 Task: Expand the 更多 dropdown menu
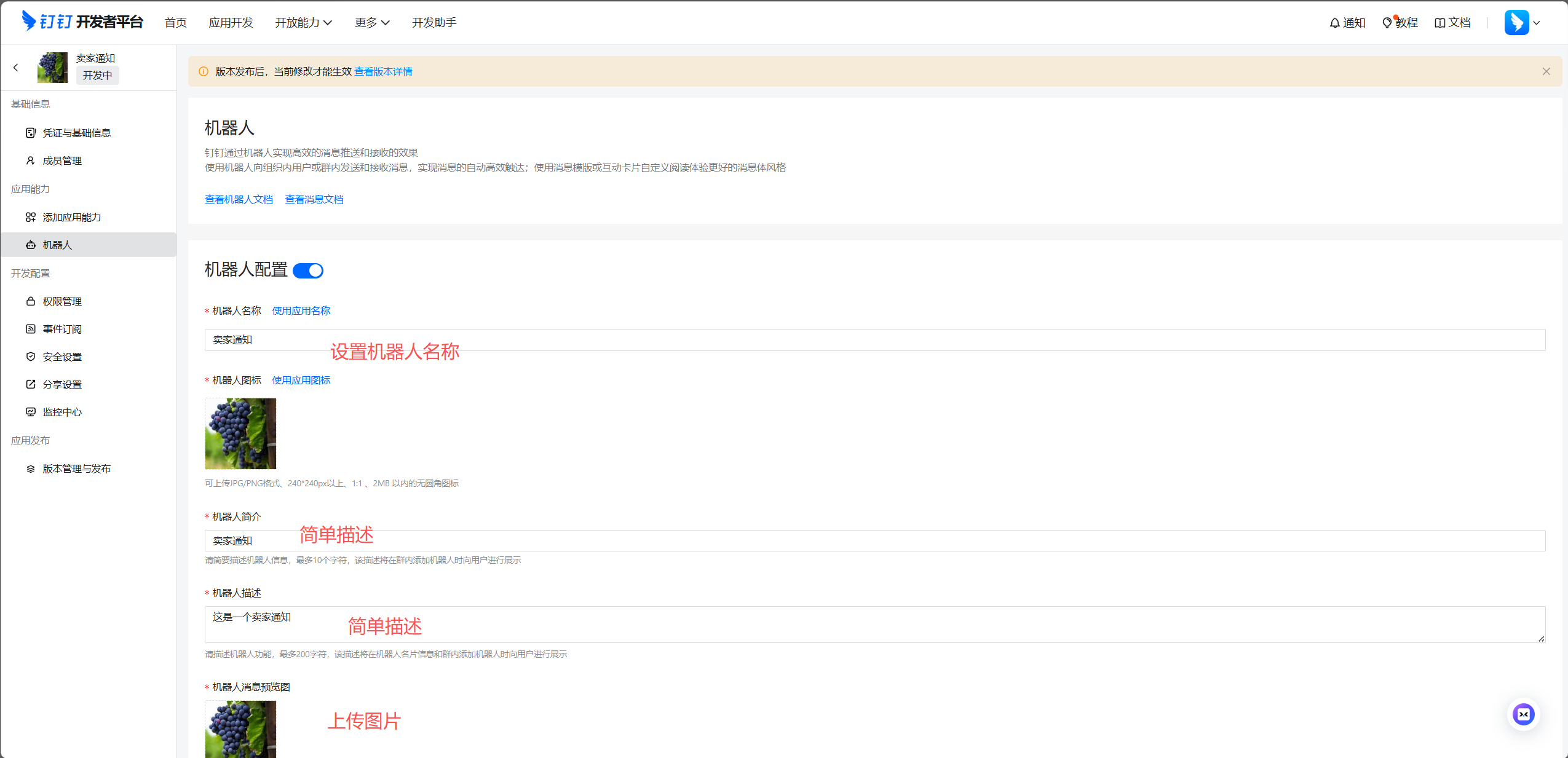click(372, 23)
